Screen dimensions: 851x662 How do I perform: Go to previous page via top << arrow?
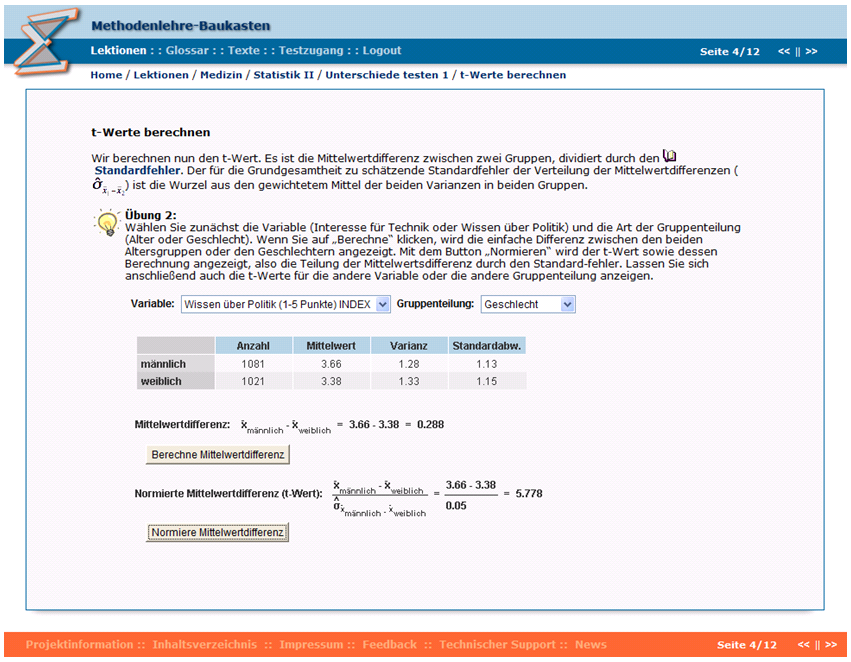point(784,52)
